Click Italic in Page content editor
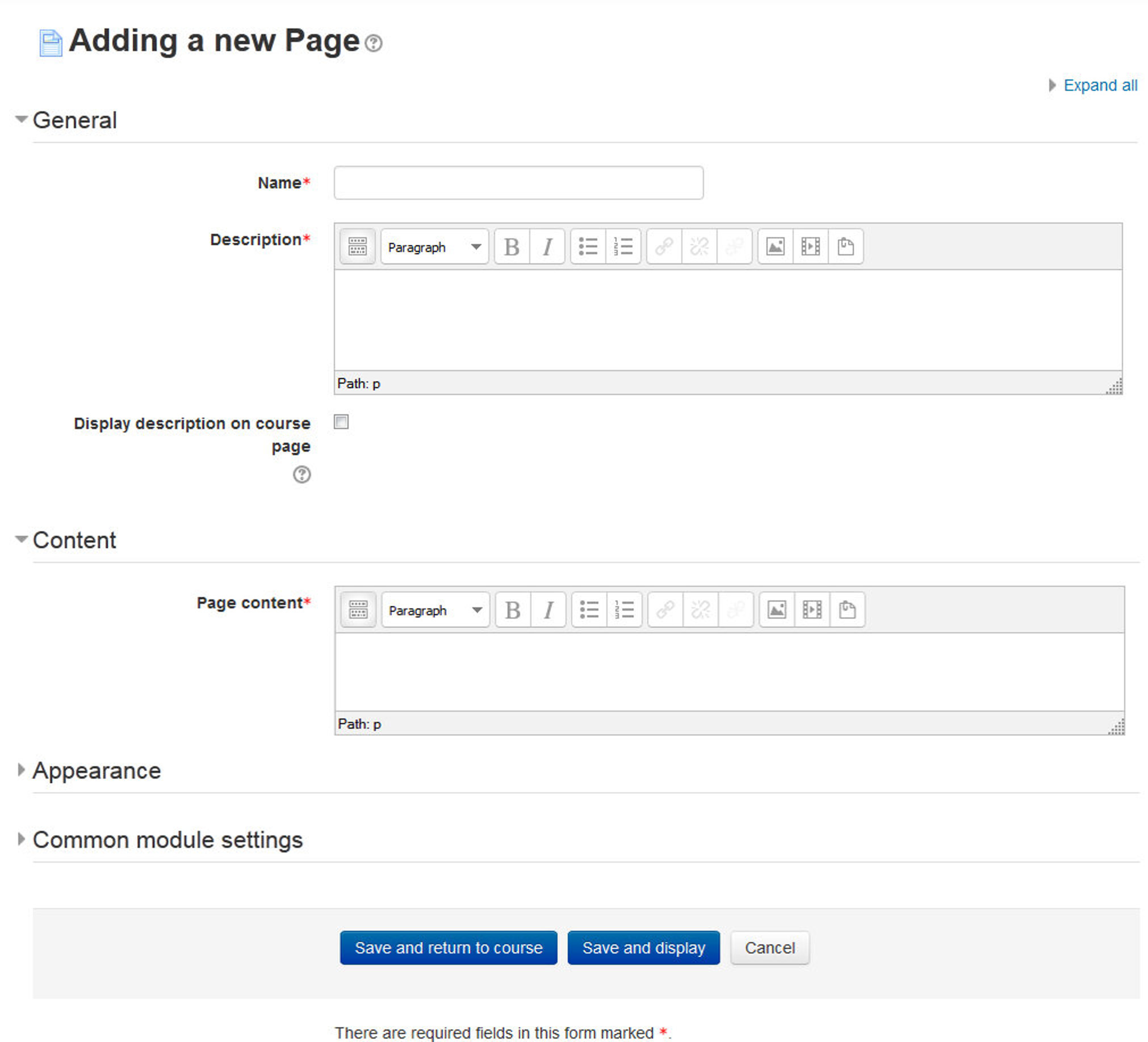1148x1042 pixels. 548,610
